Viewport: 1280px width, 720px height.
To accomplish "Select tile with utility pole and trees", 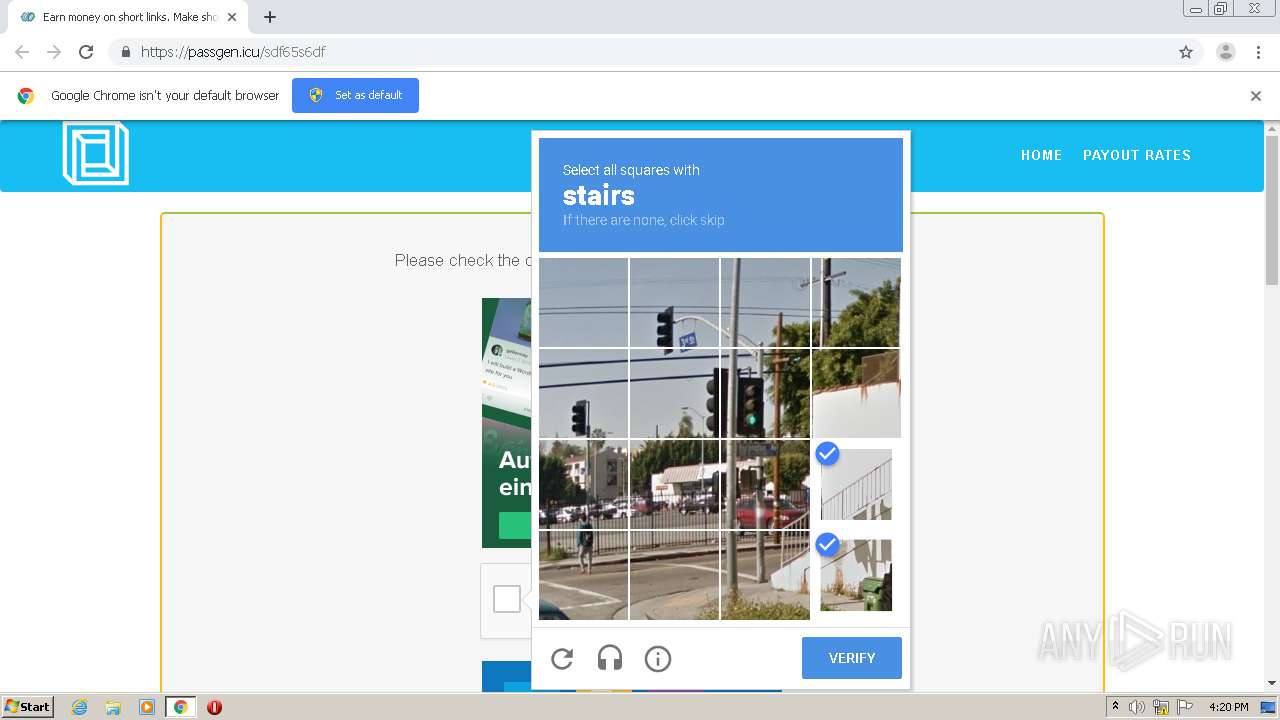I will point(856,302).
